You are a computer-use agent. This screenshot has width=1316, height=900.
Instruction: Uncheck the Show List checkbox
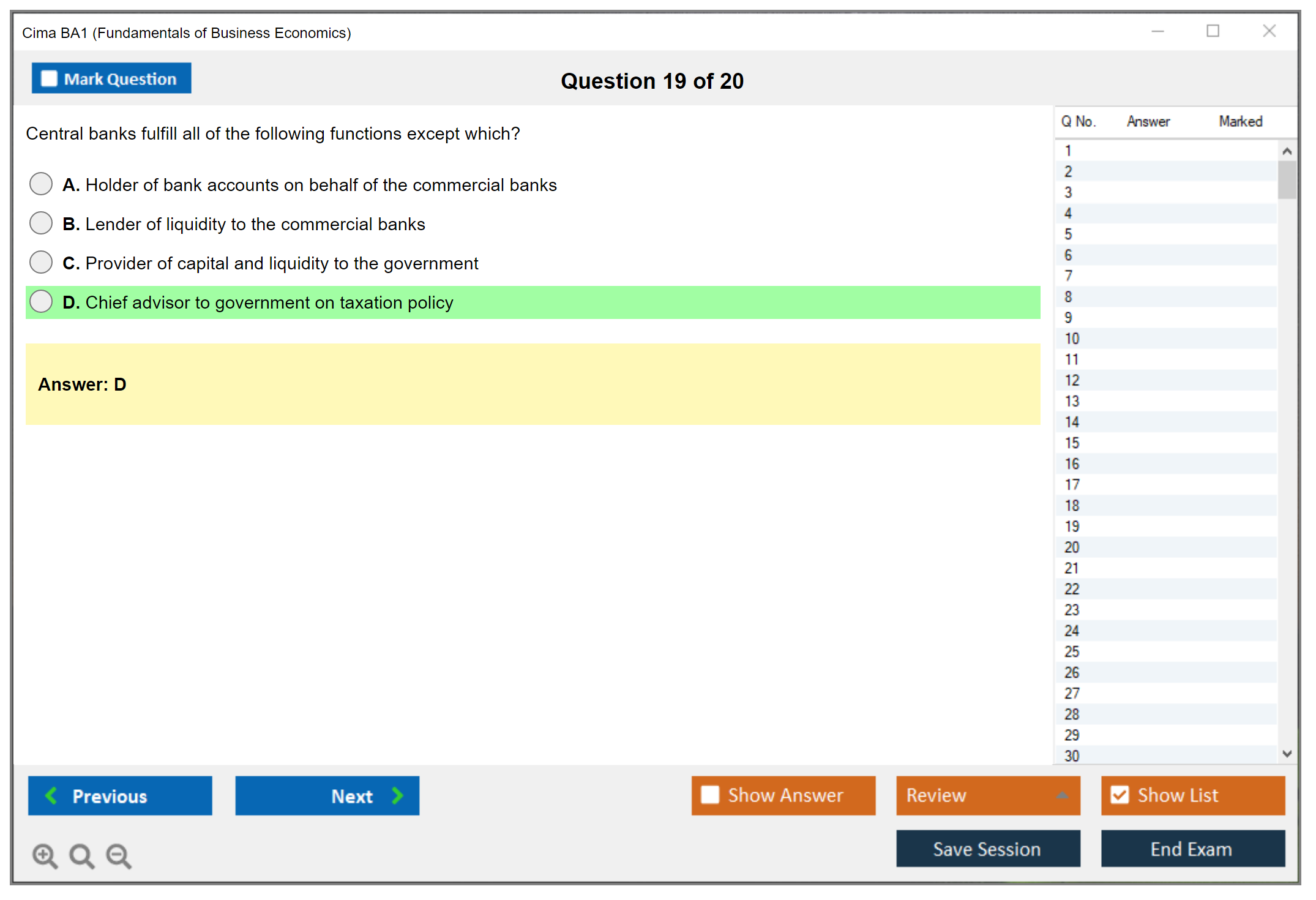(x=1120, y=795)
